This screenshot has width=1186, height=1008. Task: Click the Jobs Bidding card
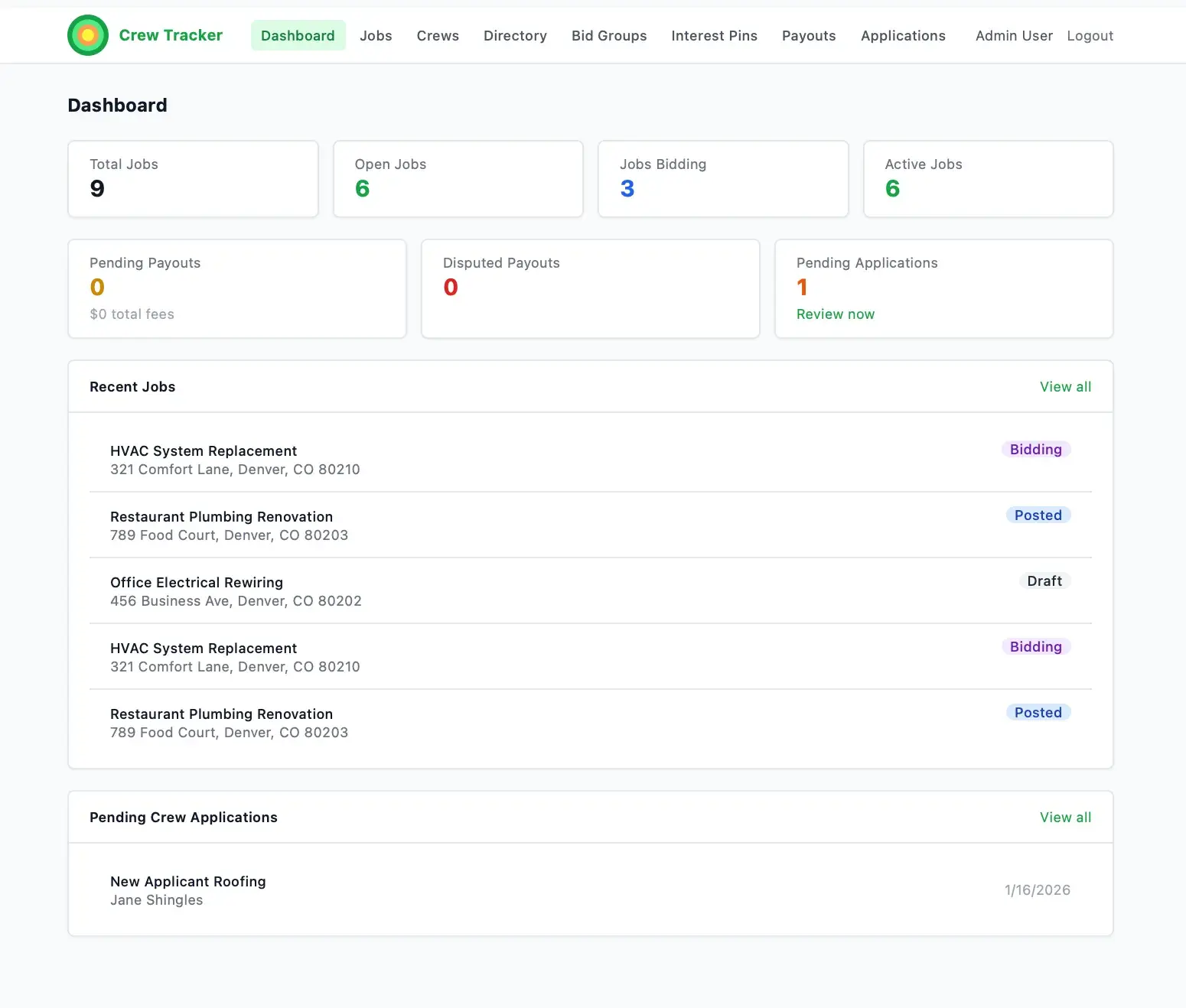(x=723, y=179)
